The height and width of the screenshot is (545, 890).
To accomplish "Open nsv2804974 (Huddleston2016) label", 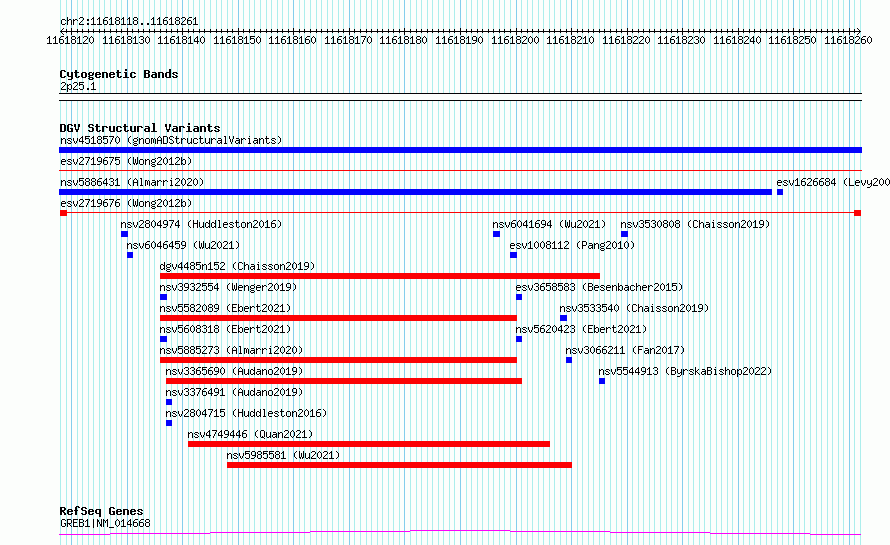I will 201,224.
